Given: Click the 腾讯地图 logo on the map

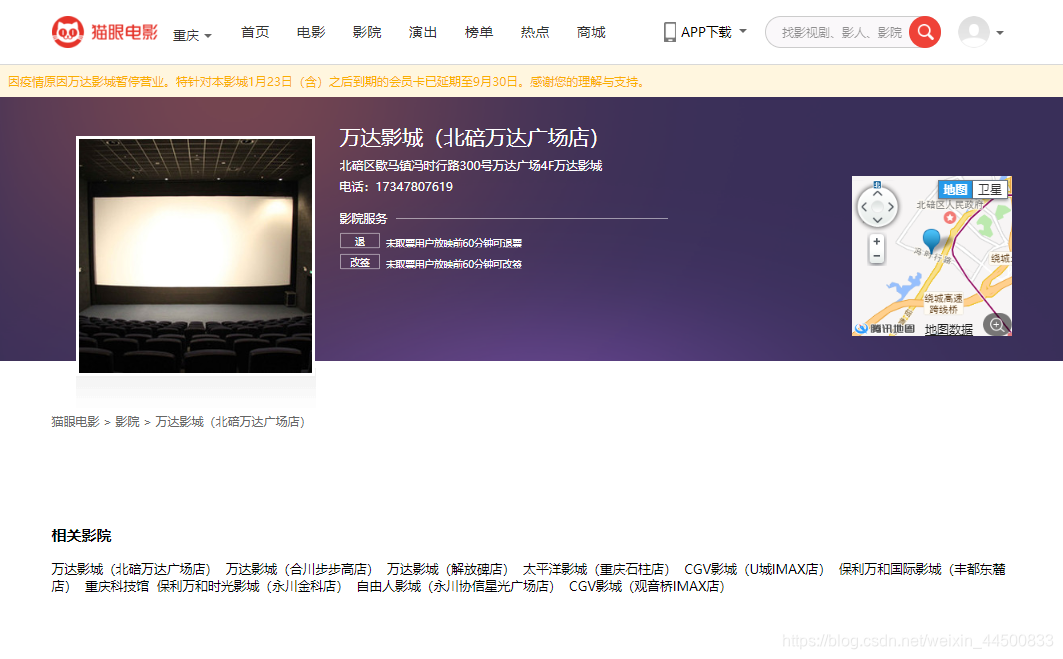Looking at the screenshot, I should pos(885,329).
